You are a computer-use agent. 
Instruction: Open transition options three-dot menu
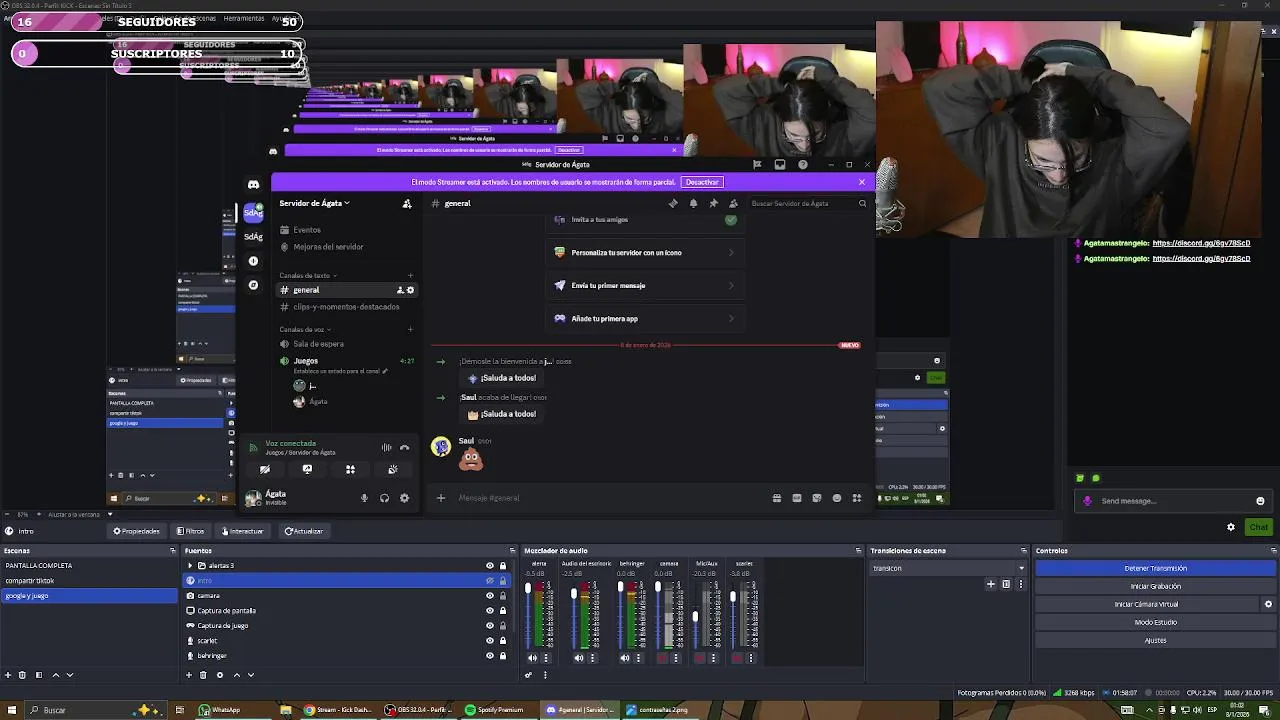coord(1020,584)
